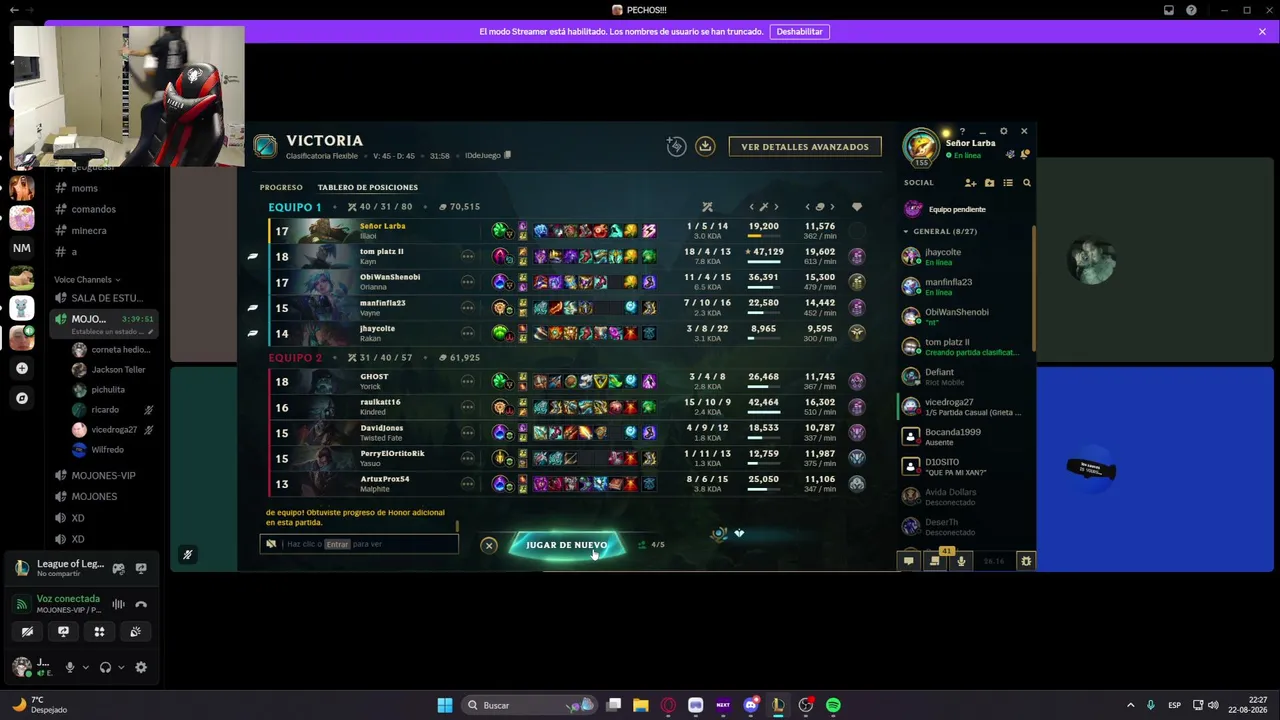Screen dimensions: 1280x720
Task: Add a new Discord server
Action: pyautogui.click(x=22, y=368)
